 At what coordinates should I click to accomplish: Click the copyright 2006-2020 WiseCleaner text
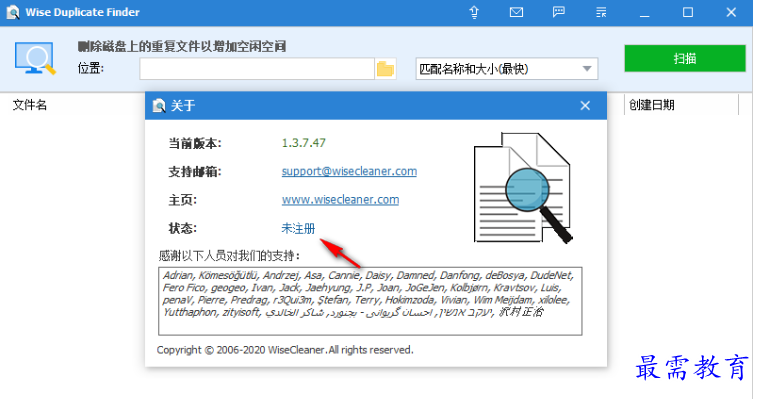pos(285,350)
